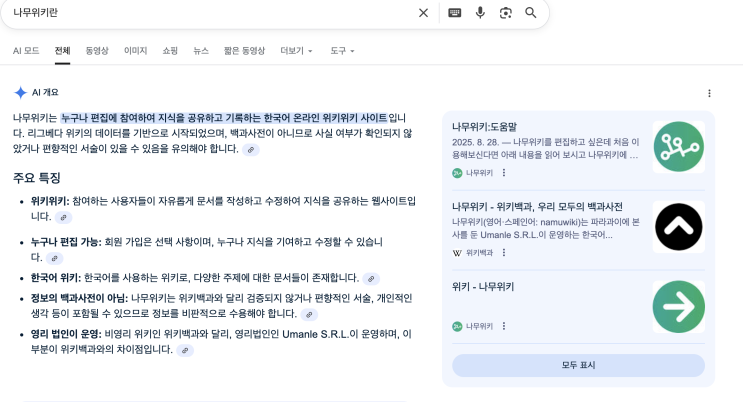
Task: Click the bold 누구나 편집 가능: label
Action: 66,242
